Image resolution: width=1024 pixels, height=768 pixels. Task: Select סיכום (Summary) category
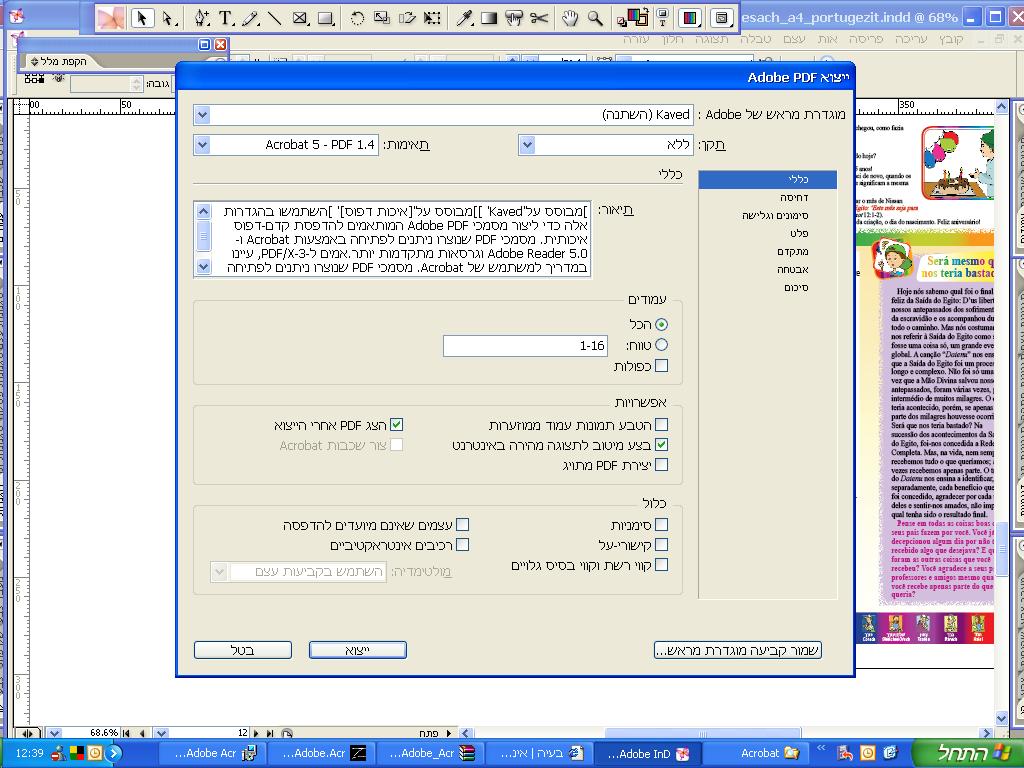pos(767,287)
